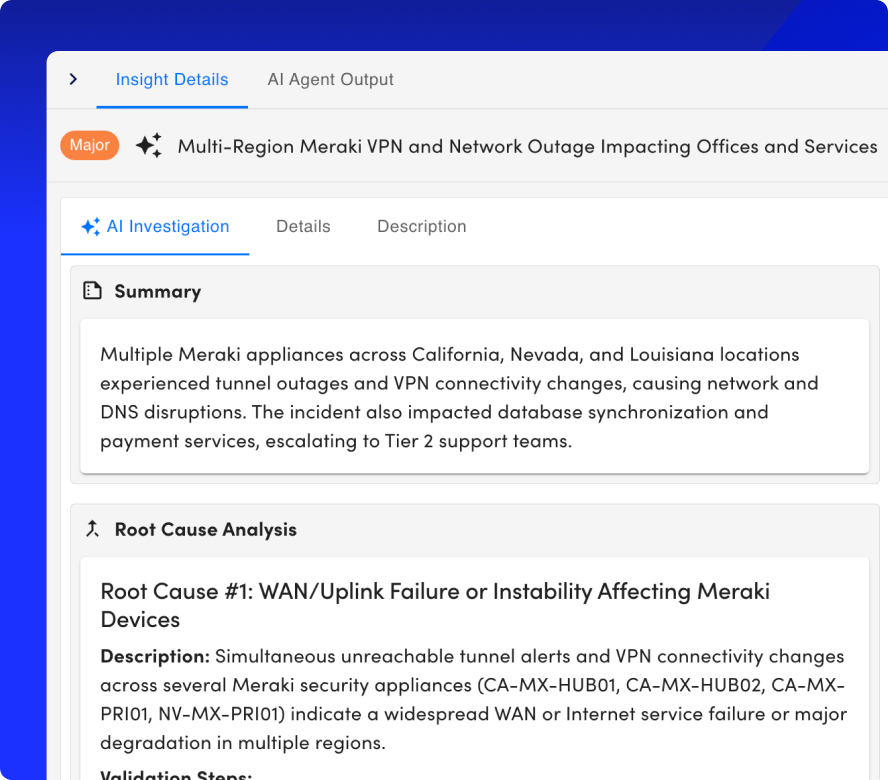Click the orange Major severity badge
888x780 pixels.
tap(90, 146)
